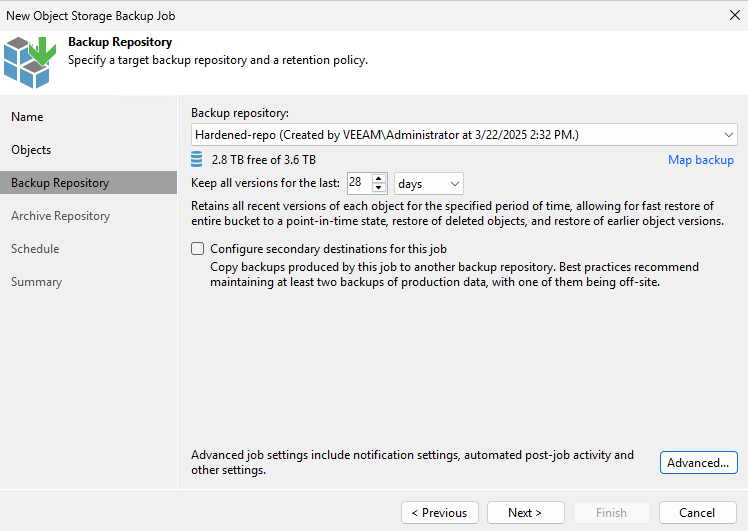Screen dimensions: 748x531
Task: Open the Summary step
Action: tap(37, 281)
